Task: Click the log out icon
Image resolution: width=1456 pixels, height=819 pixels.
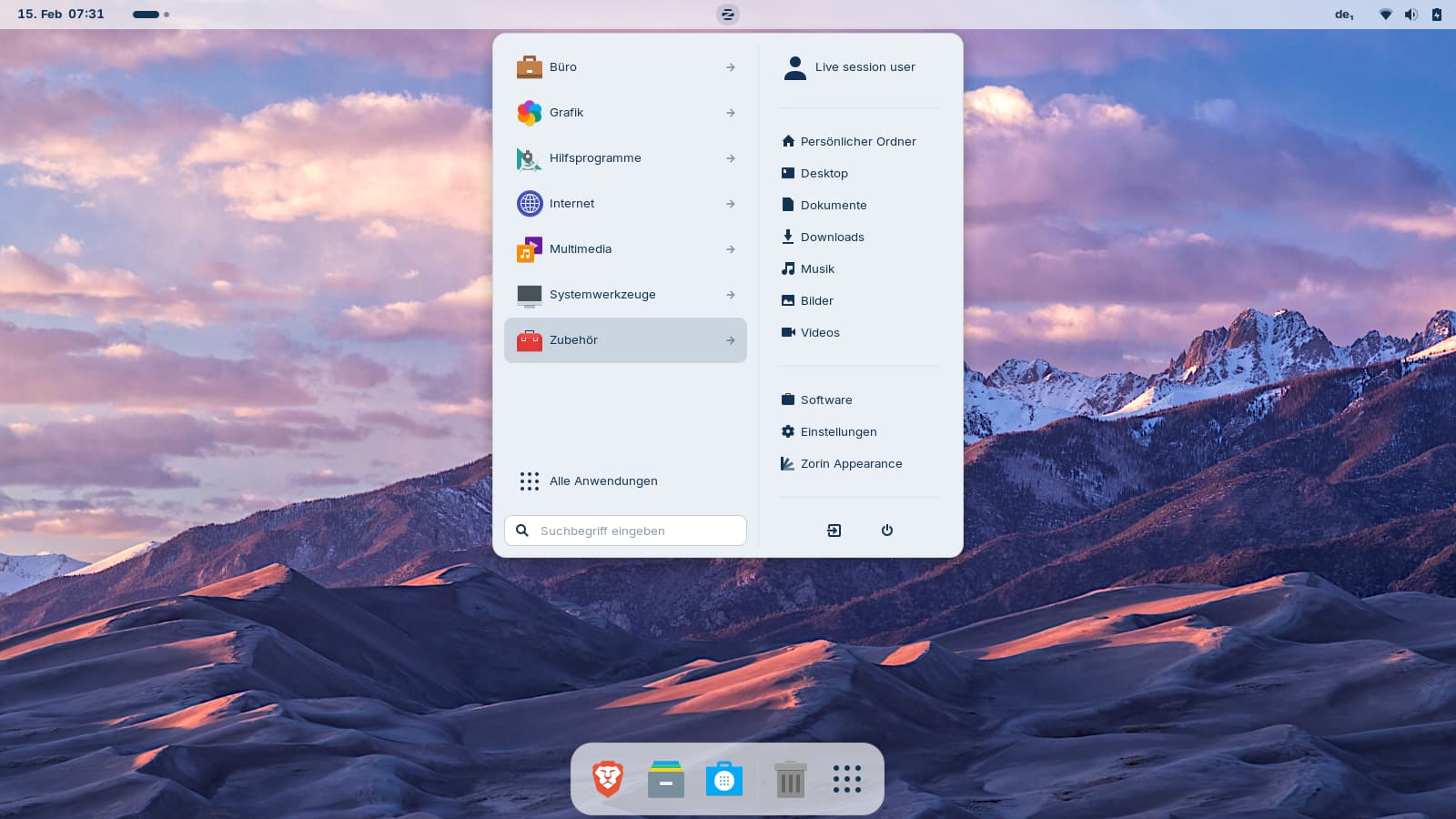Action: pyautogui.click(x=834, y=531)
